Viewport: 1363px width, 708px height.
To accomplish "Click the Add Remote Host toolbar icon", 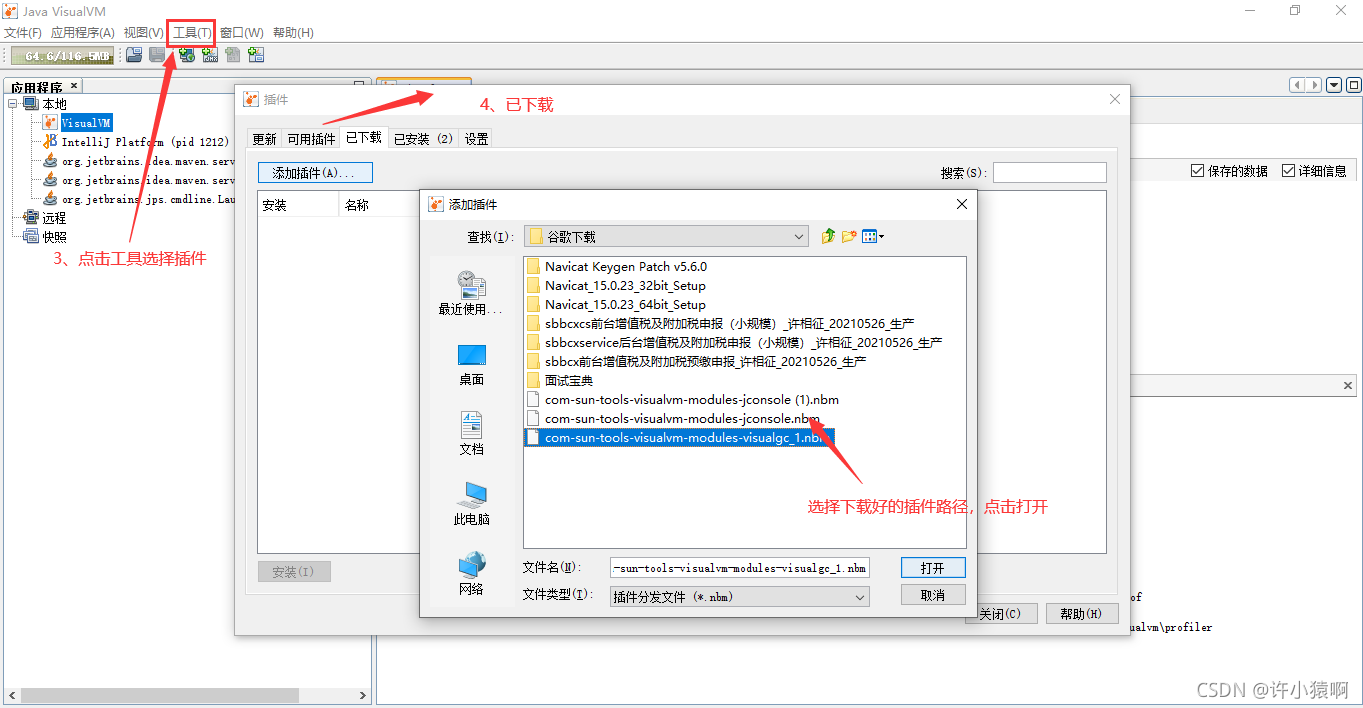I will click(186, 55).
